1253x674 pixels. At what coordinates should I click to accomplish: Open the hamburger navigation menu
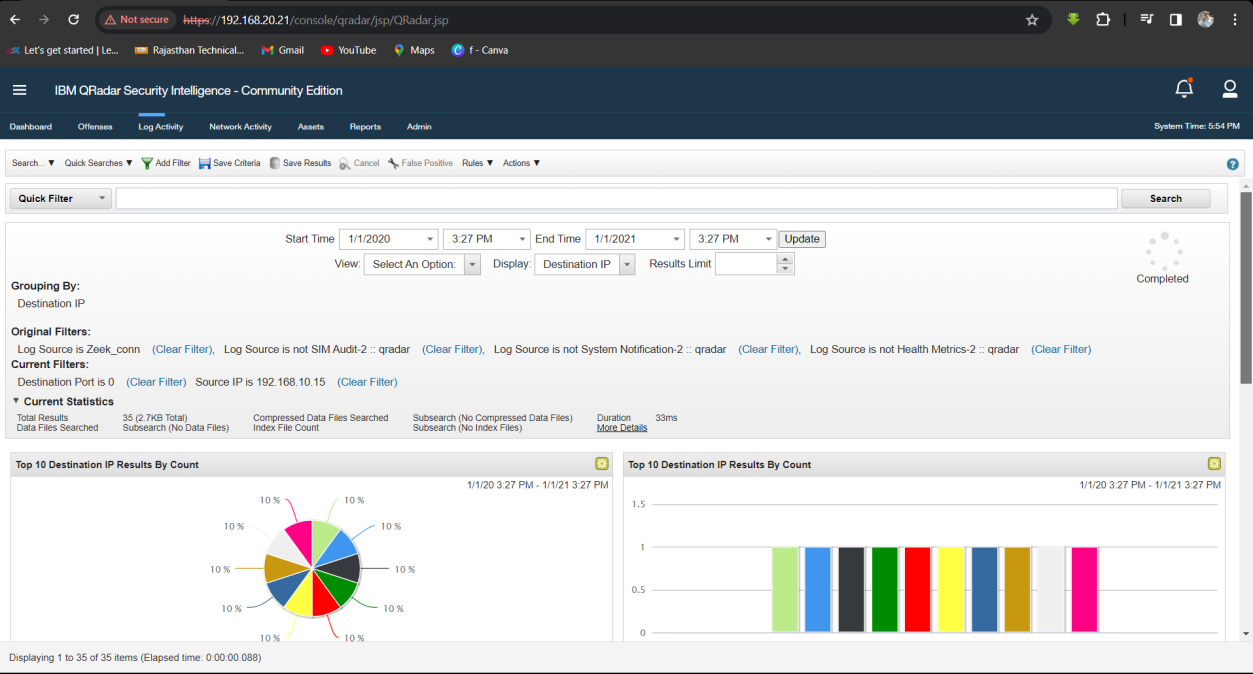19,90
